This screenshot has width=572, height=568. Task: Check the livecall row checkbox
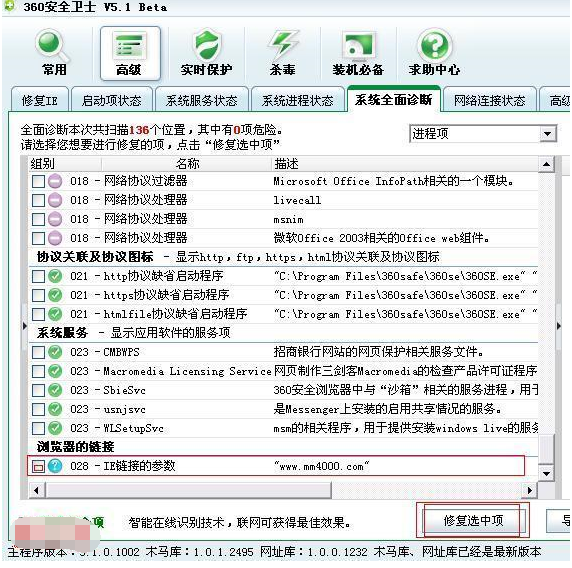(x=38, y=200)
